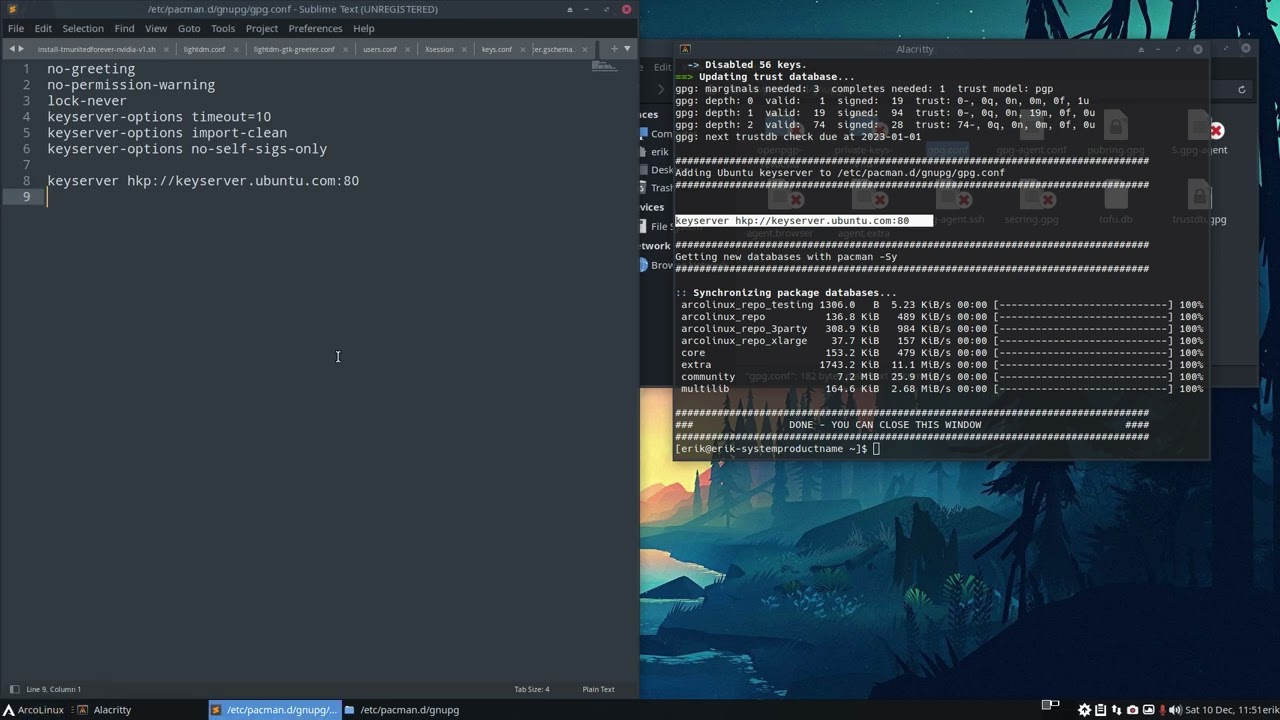This screenshot has width=1280, height=720.
Task: Close the users.conf tab
Action: [x=407, y=49]
